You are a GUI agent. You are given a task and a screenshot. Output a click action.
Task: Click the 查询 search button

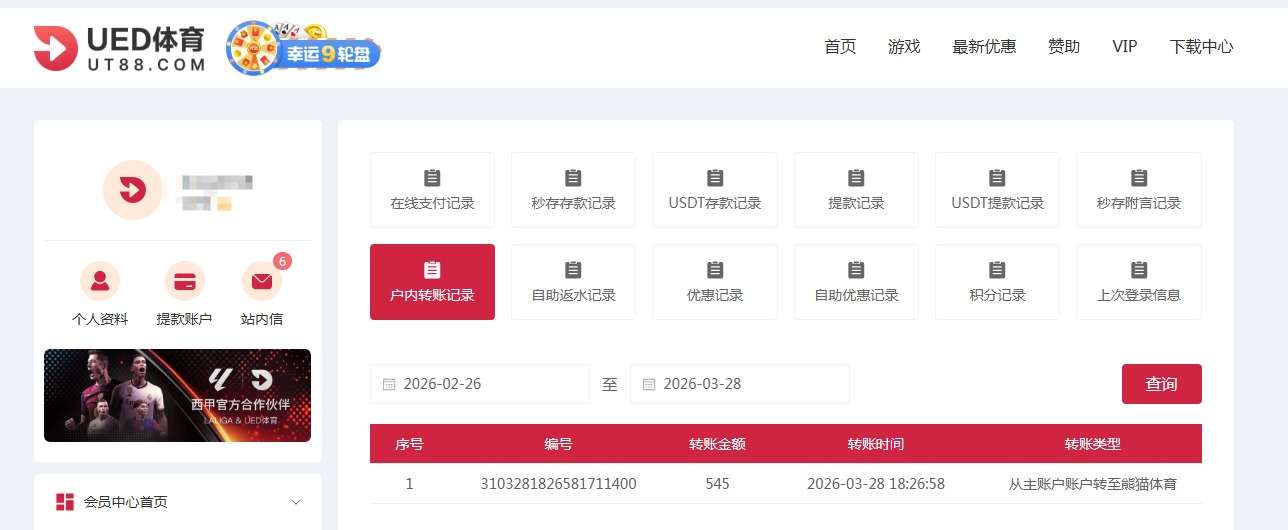(x=1162, y=384)
